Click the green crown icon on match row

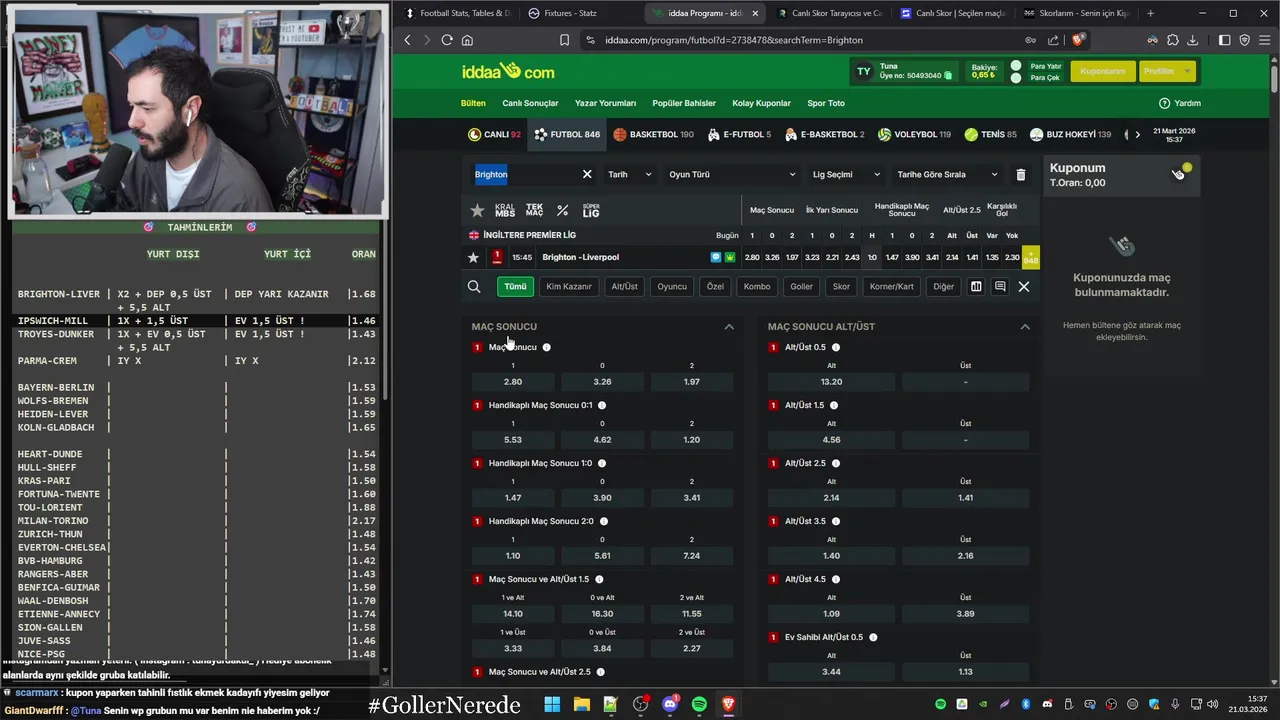[x=730, y=257]
